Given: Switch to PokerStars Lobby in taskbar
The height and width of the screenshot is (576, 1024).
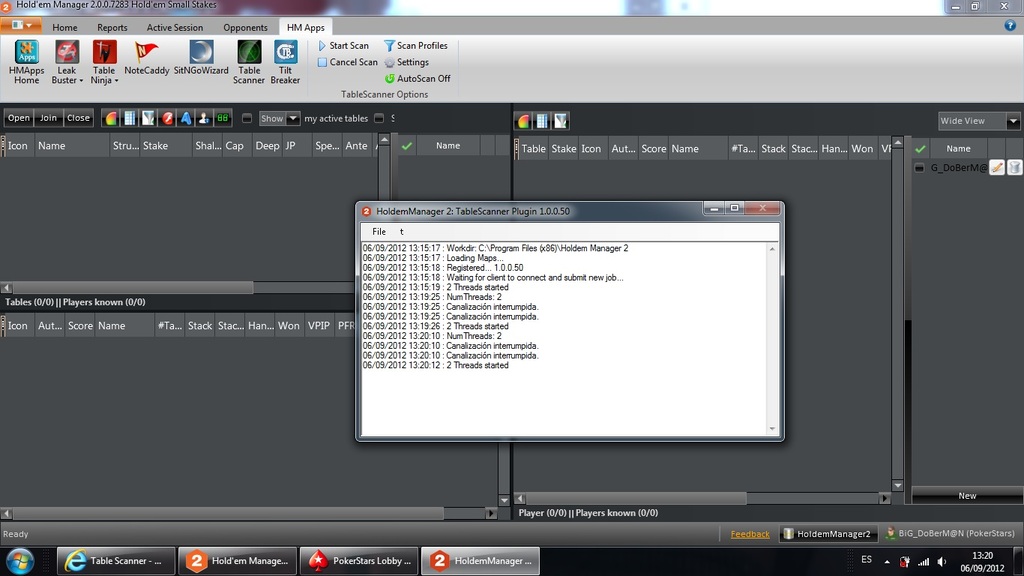Looking at the screenshot, I should pyautogui.click(x=359, y=561).
